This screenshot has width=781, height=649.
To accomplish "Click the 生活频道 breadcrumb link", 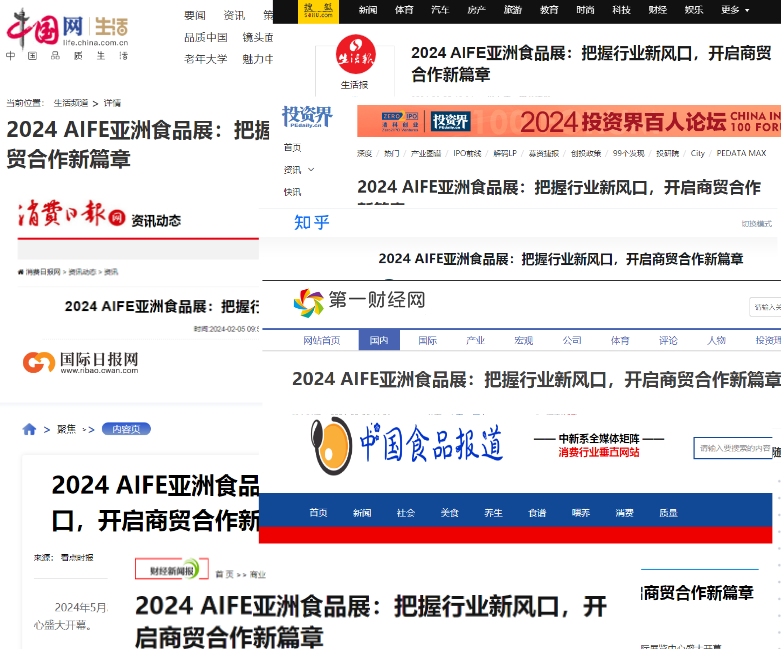I will pos(70,103).
